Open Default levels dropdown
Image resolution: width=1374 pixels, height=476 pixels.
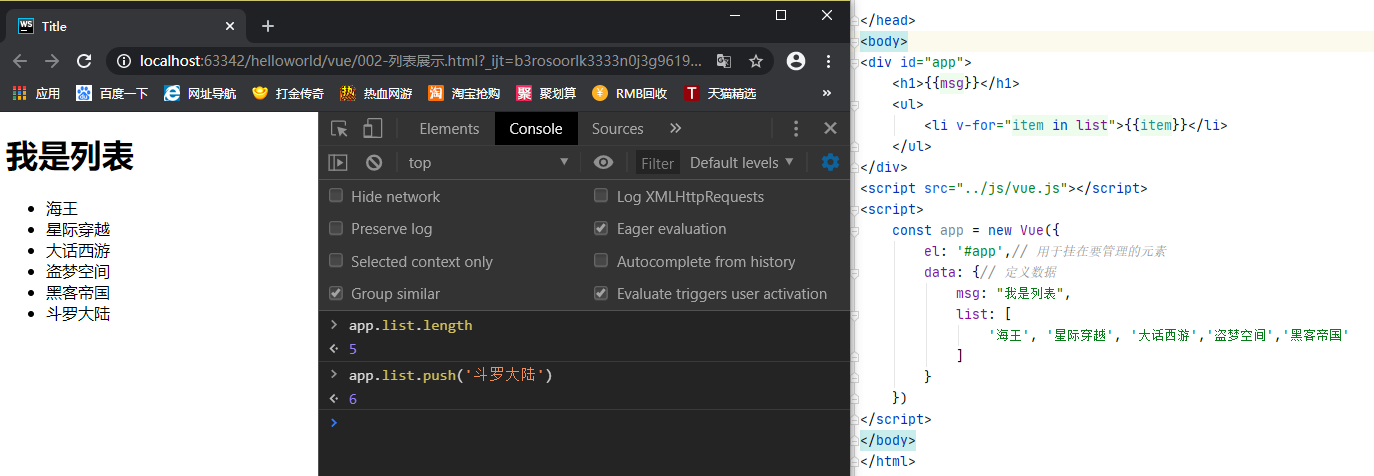click(742, 162)
